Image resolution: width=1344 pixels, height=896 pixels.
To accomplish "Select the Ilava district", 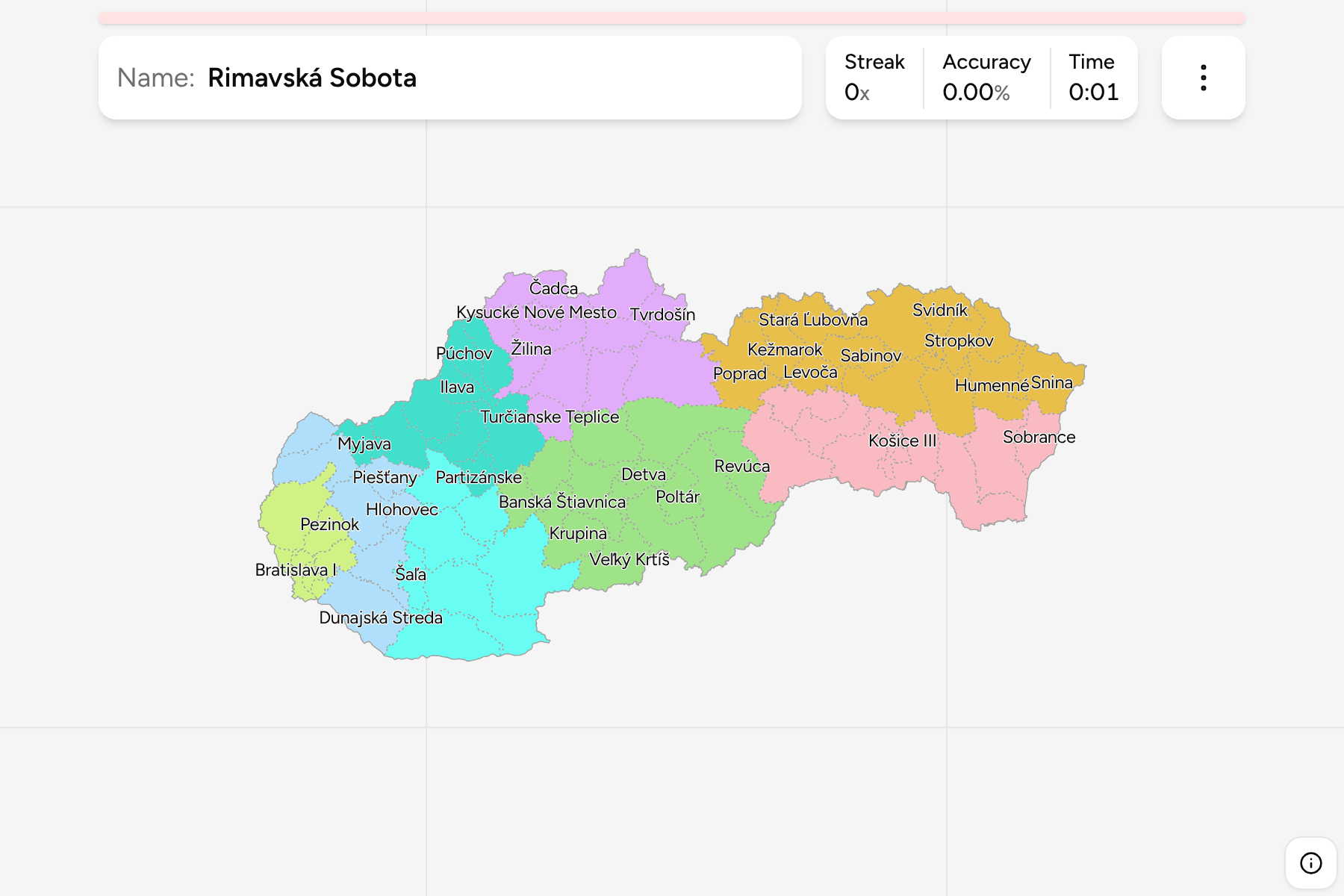I will point(457,387).
